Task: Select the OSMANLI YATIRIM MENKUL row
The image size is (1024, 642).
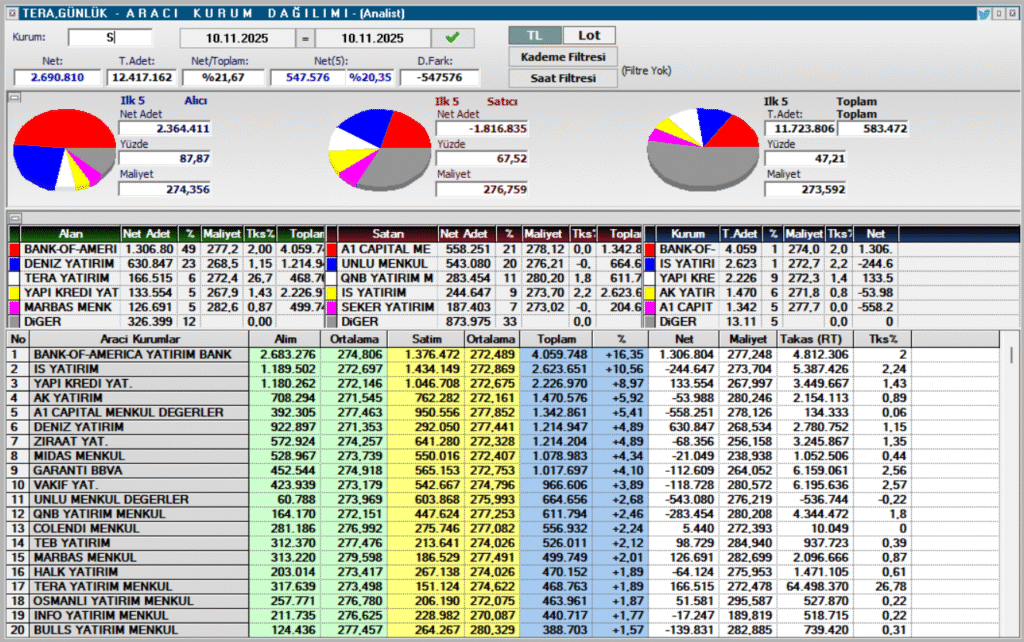Action: pyautogui.click(x=503, y=601)
